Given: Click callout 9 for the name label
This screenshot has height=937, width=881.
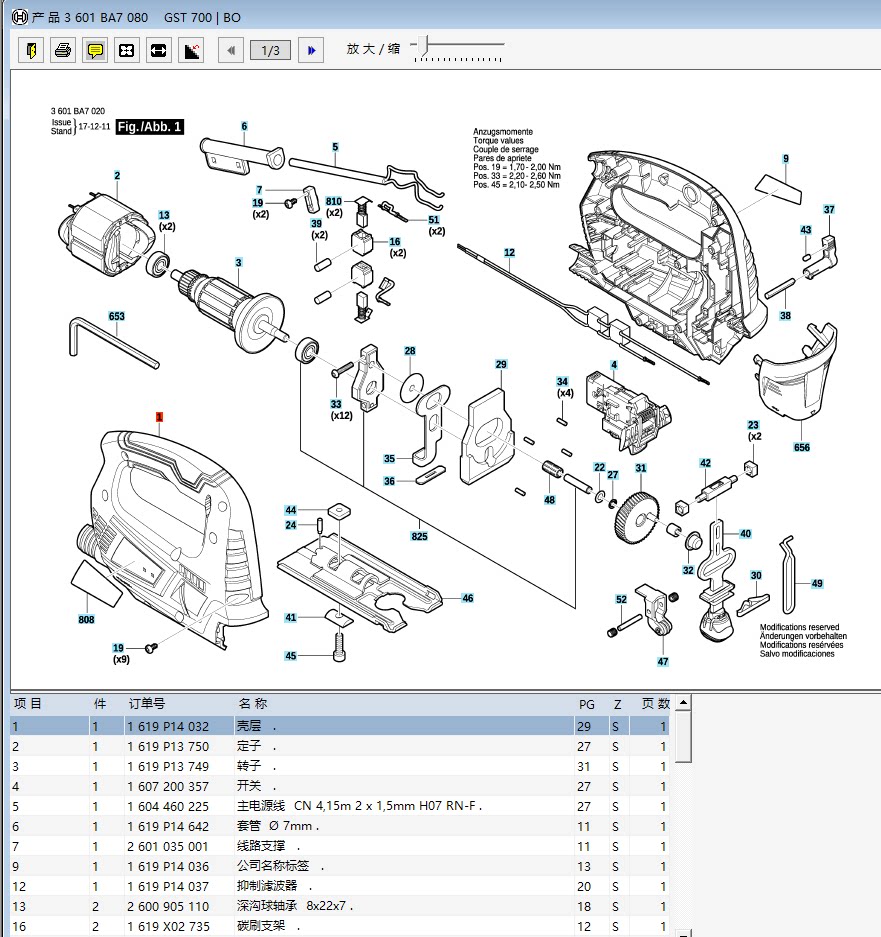Looking at the screenshot, I should tap(786, 159).
